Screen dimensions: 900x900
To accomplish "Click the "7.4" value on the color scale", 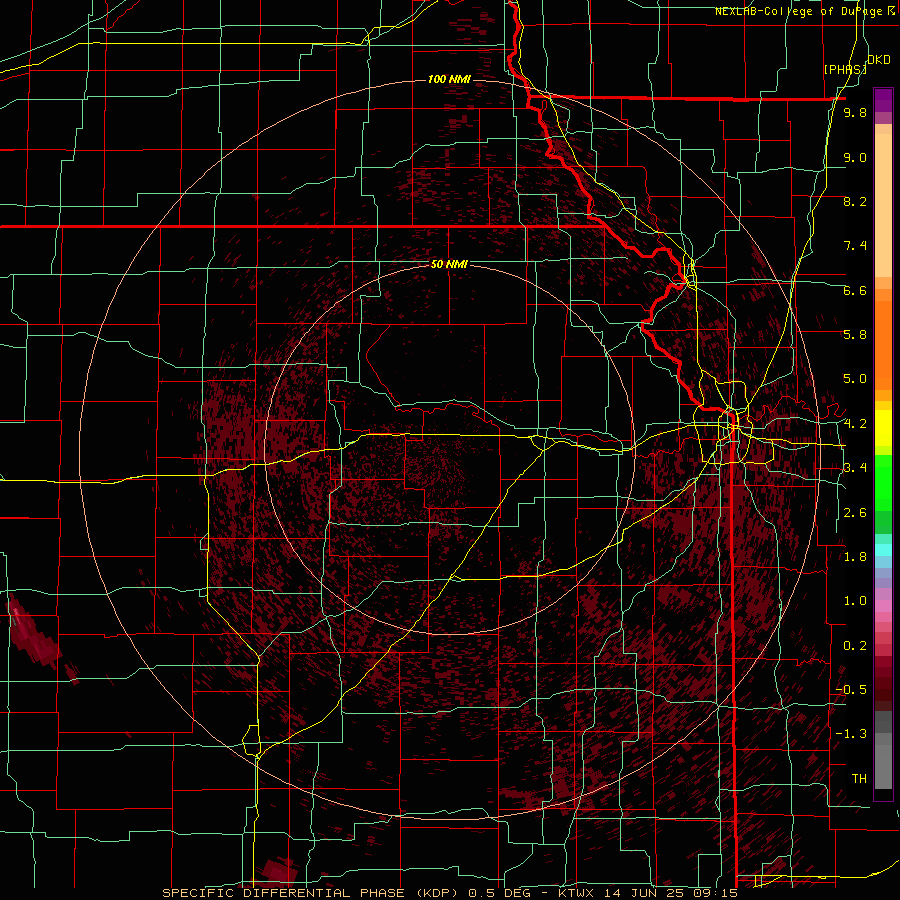I will [x=855, y=246].
